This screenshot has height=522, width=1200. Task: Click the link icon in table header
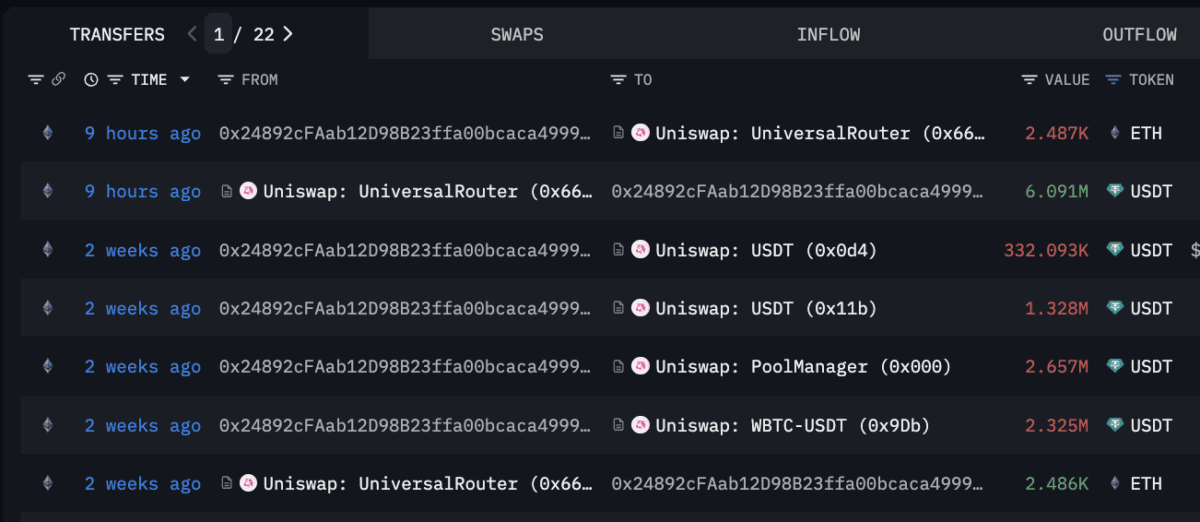tap(59, 80)
